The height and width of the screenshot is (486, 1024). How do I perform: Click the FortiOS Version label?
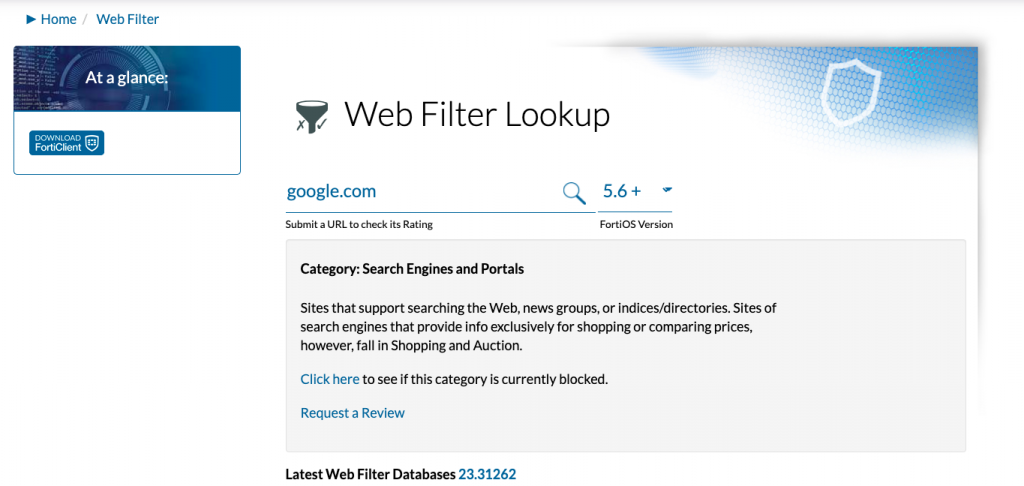[636, 225]
